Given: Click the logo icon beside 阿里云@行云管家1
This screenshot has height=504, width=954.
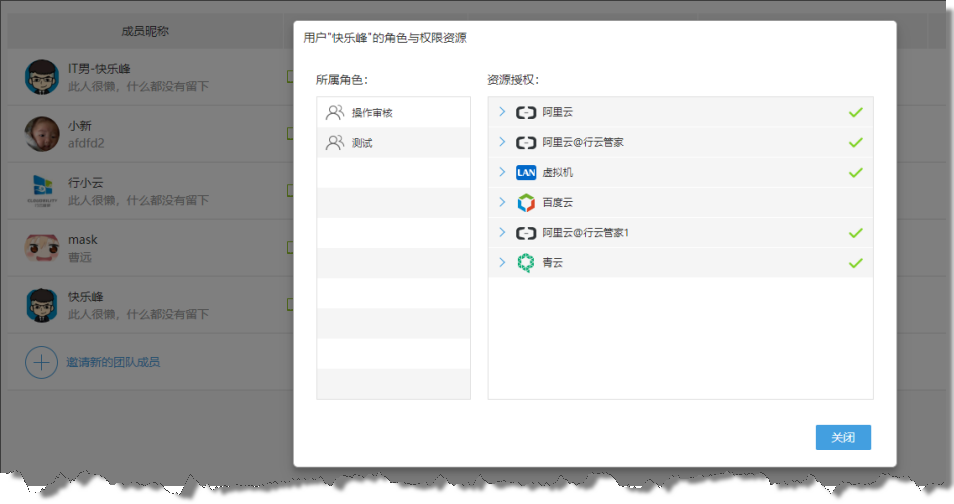Looking at the screenshot, I should (526, 233).
